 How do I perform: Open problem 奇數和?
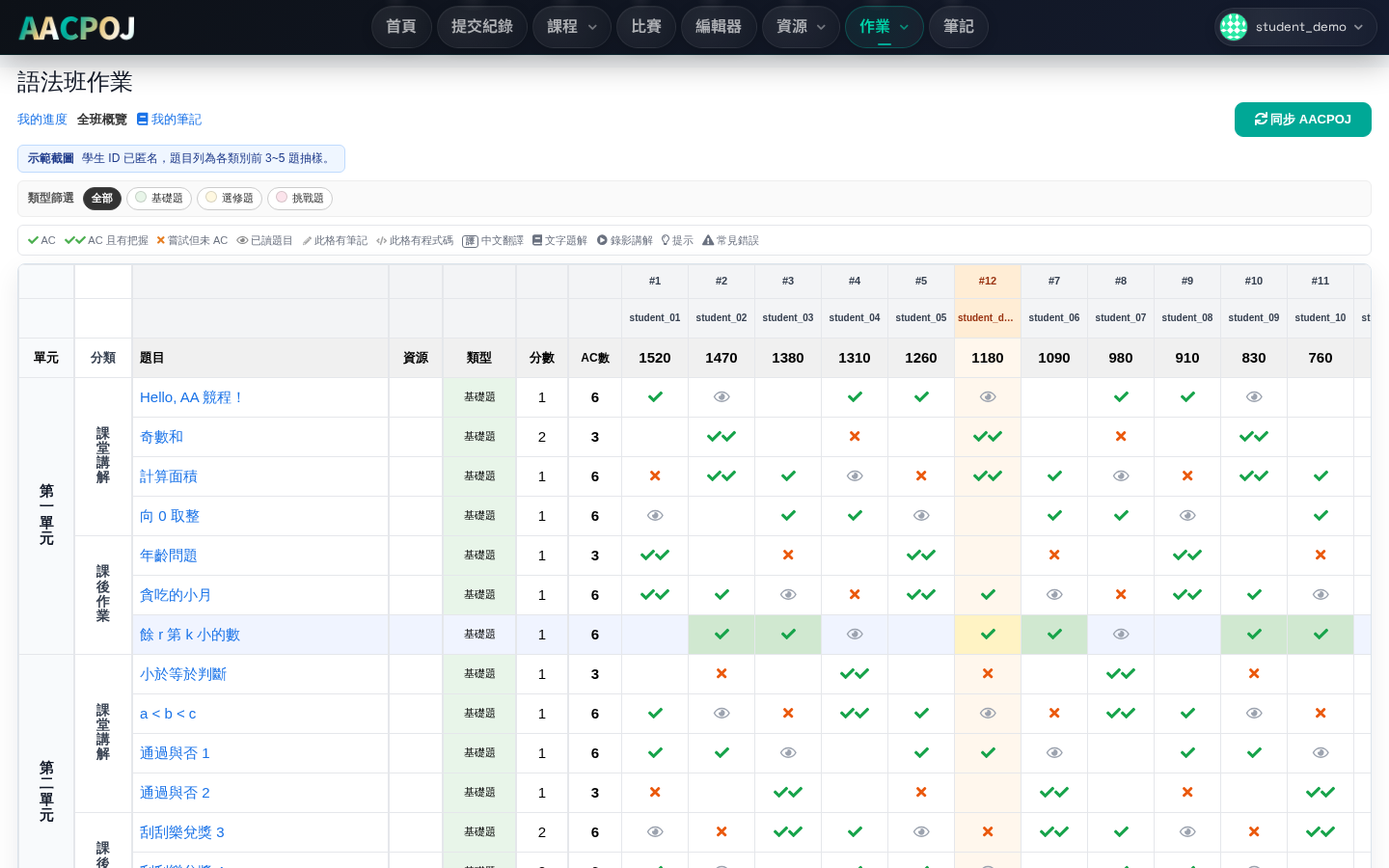(161, 437)
